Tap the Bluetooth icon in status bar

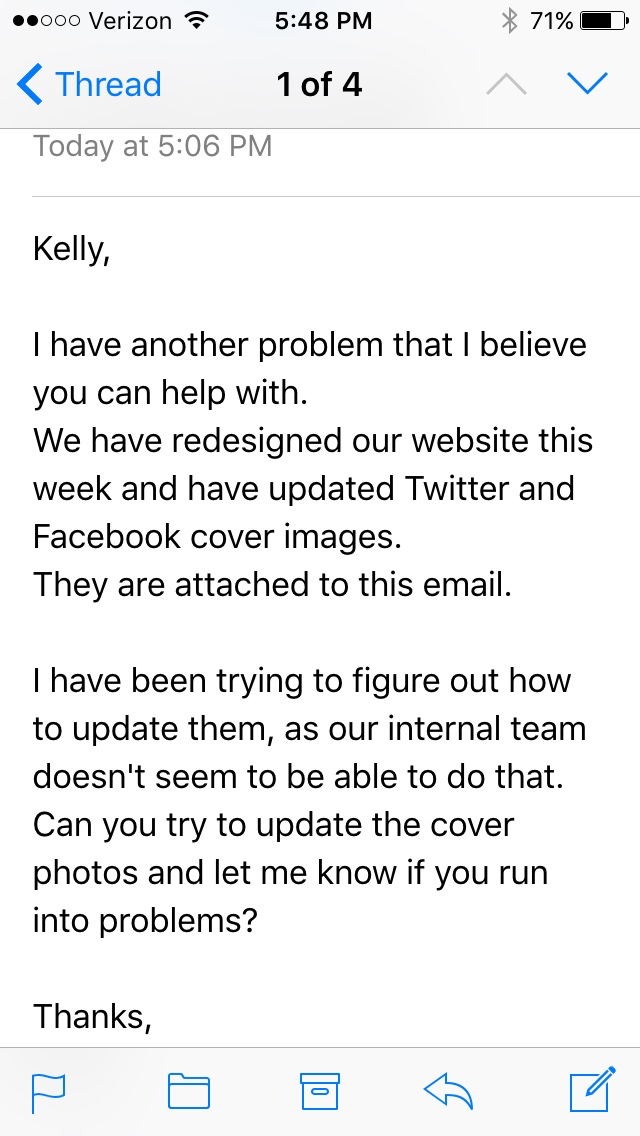click(509, 20)
